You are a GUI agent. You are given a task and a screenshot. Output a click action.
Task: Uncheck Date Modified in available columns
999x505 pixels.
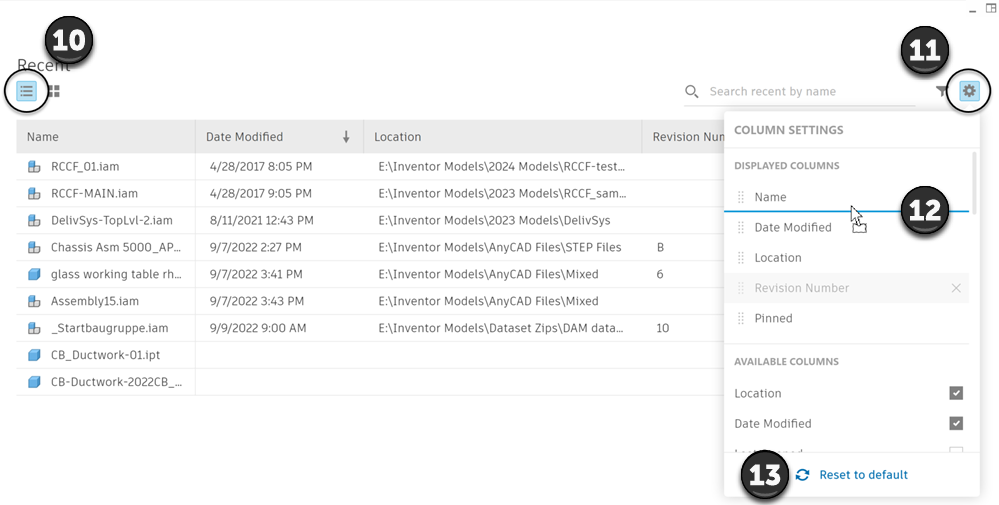tap(956, 424)
